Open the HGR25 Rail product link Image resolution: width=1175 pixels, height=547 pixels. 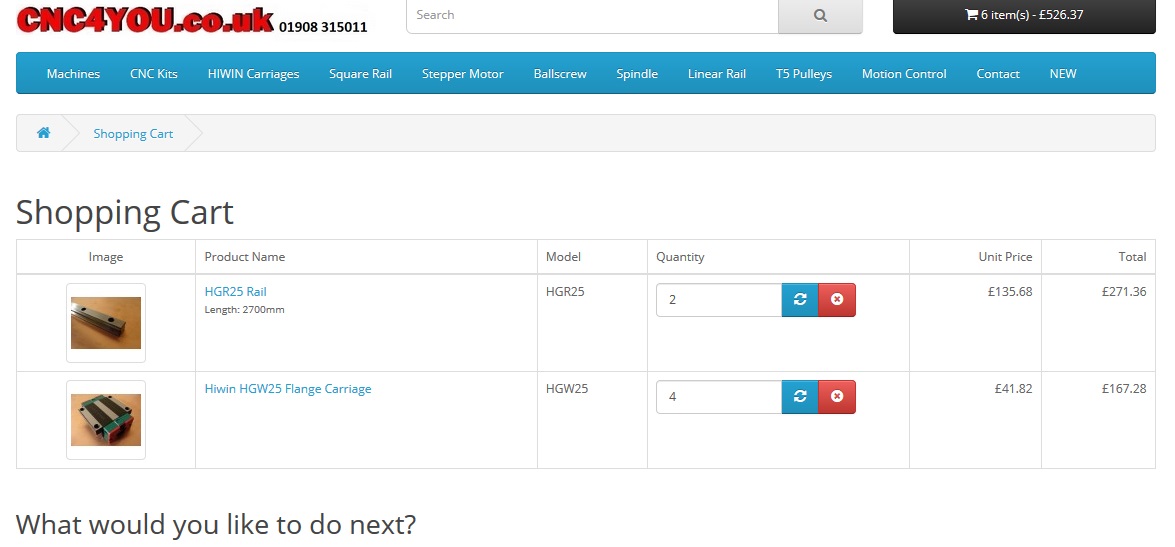pos(235,292)
